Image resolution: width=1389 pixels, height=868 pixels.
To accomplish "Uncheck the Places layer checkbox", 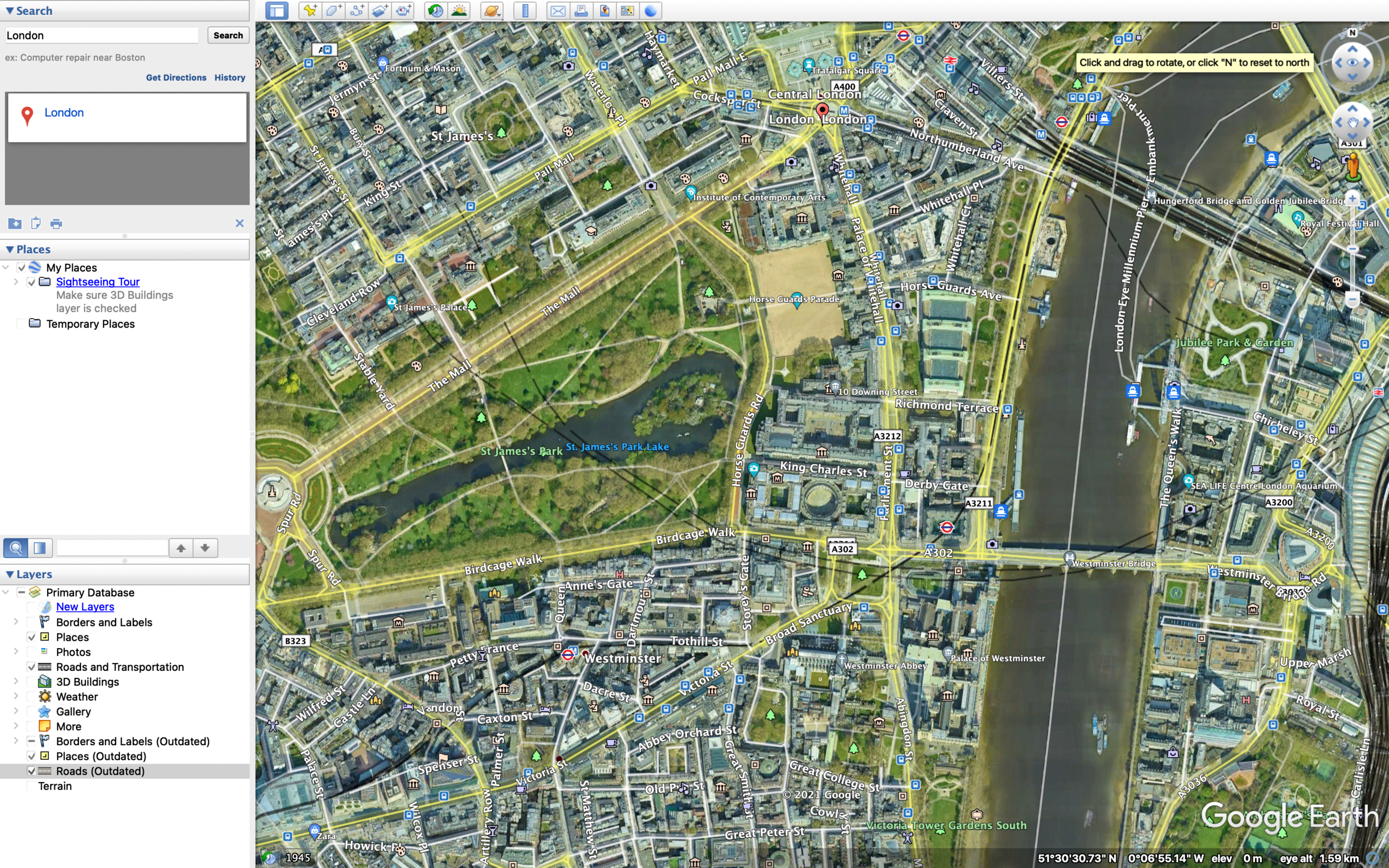I will tap(32, 637).
